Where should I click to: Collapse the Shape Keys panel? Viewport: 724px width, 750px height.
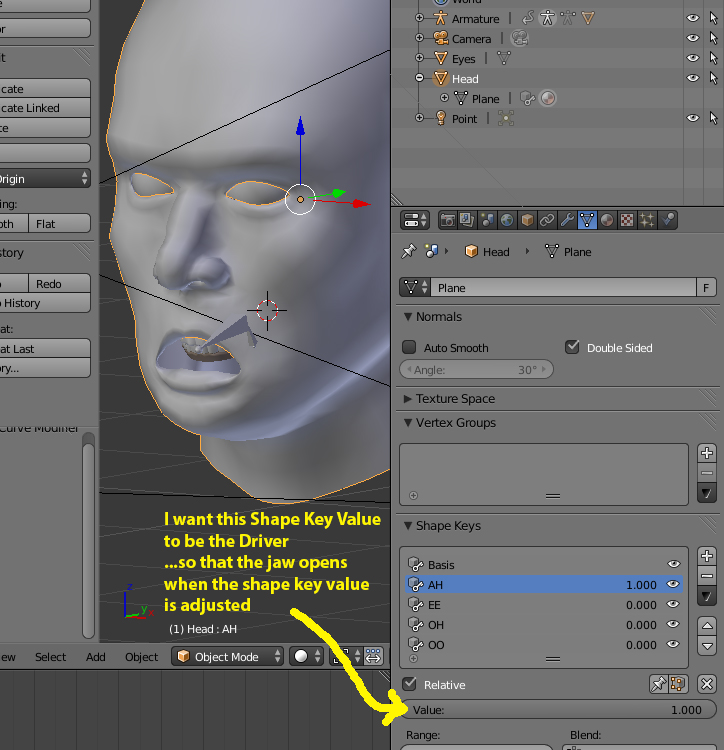(408, 526)
